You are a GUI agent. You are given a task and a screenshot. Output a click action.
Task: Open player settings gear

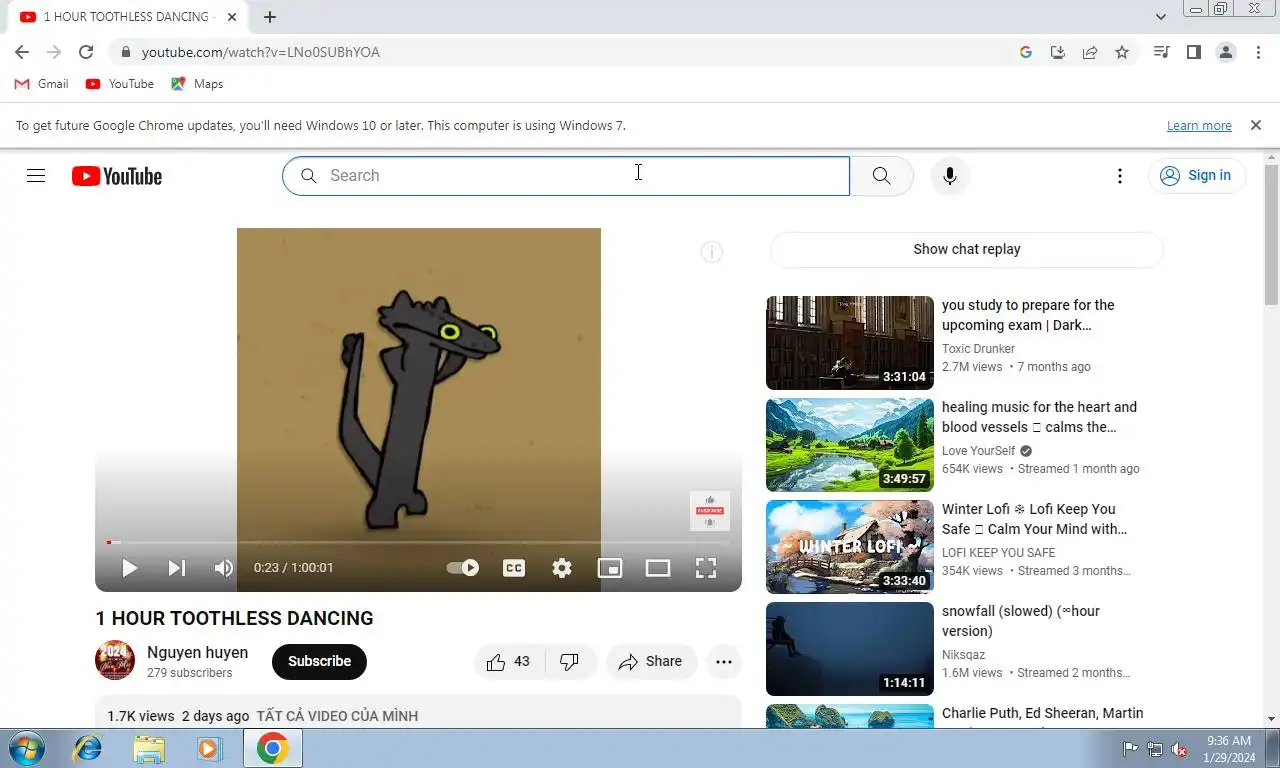562,568
